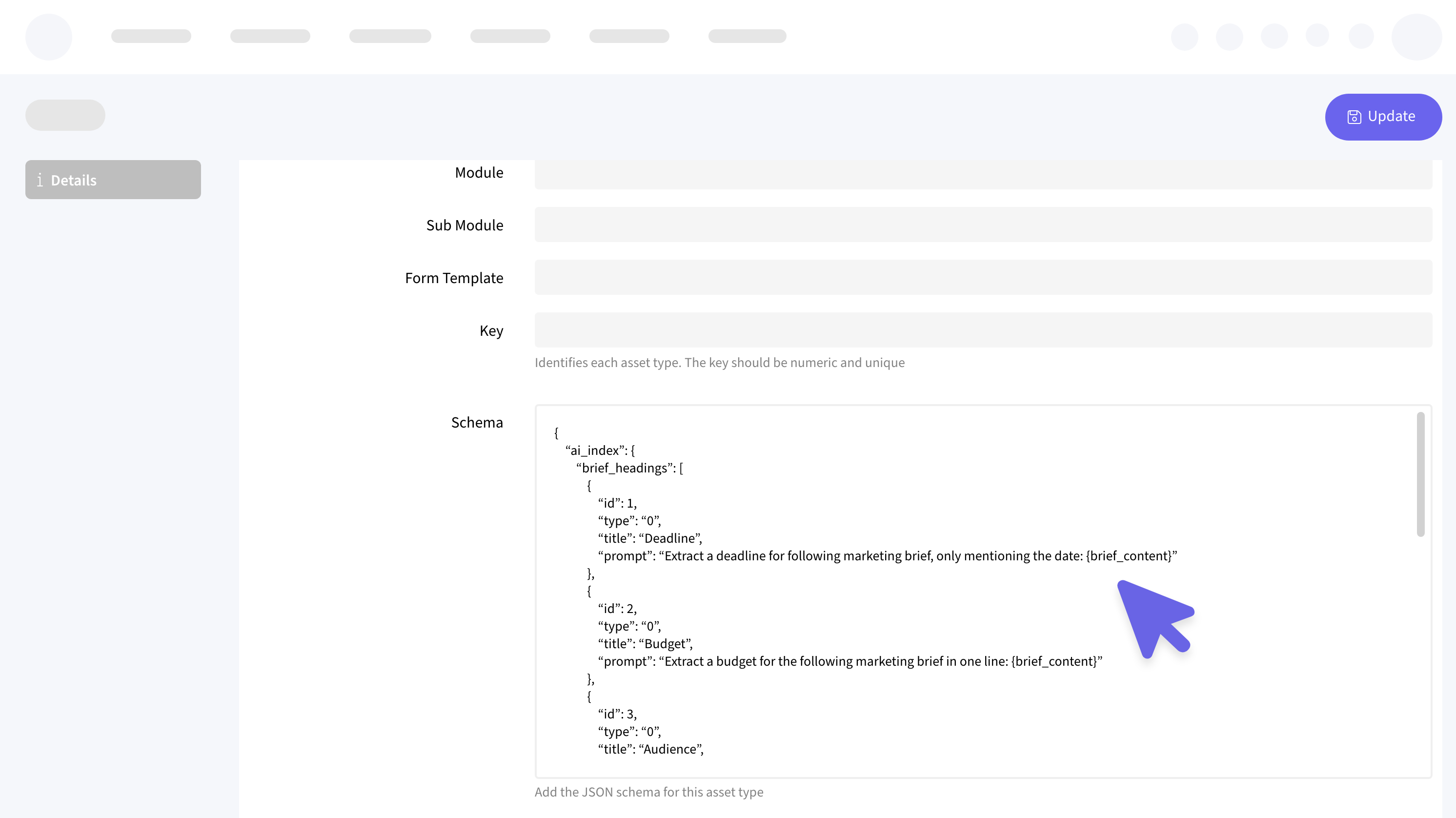Open the Details sidebar tab

point(113,180)
